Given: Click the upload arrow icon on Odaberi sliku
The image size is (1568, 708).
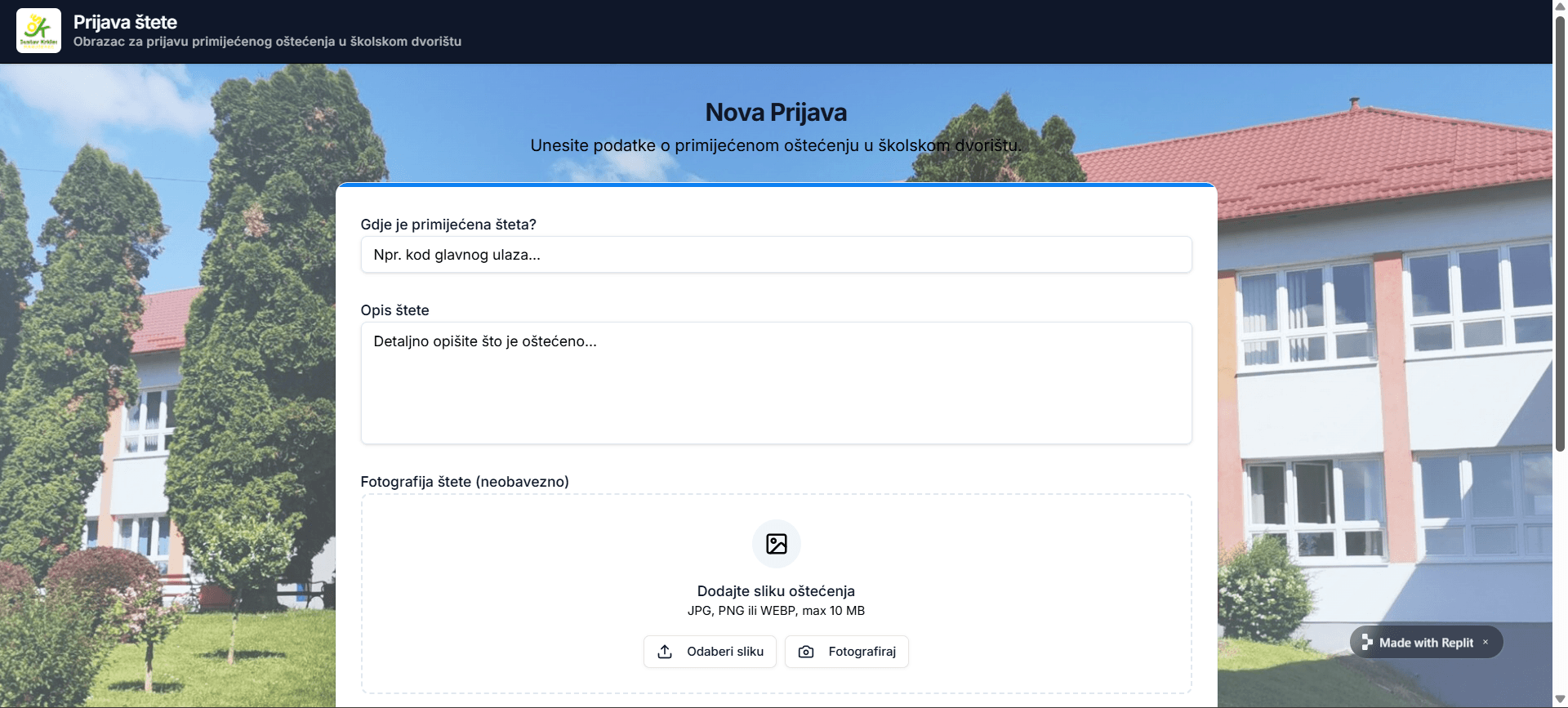Looking at the screenshot, I should tap(665, 652).
